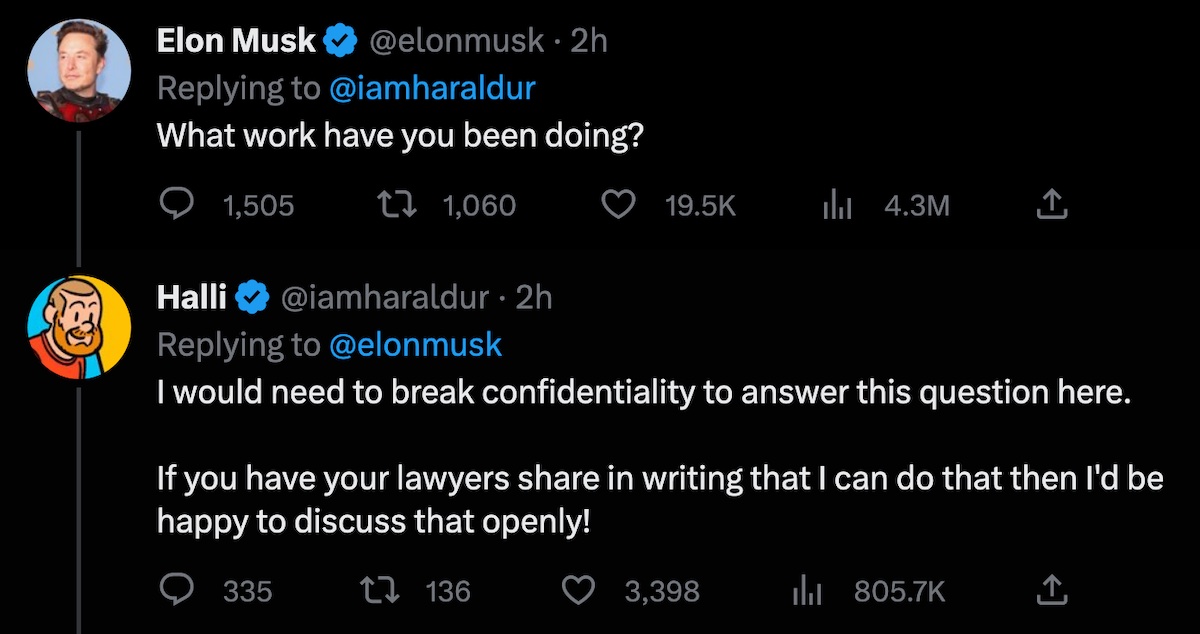Click Elon Musk's blue verified badge

[340, 42]
